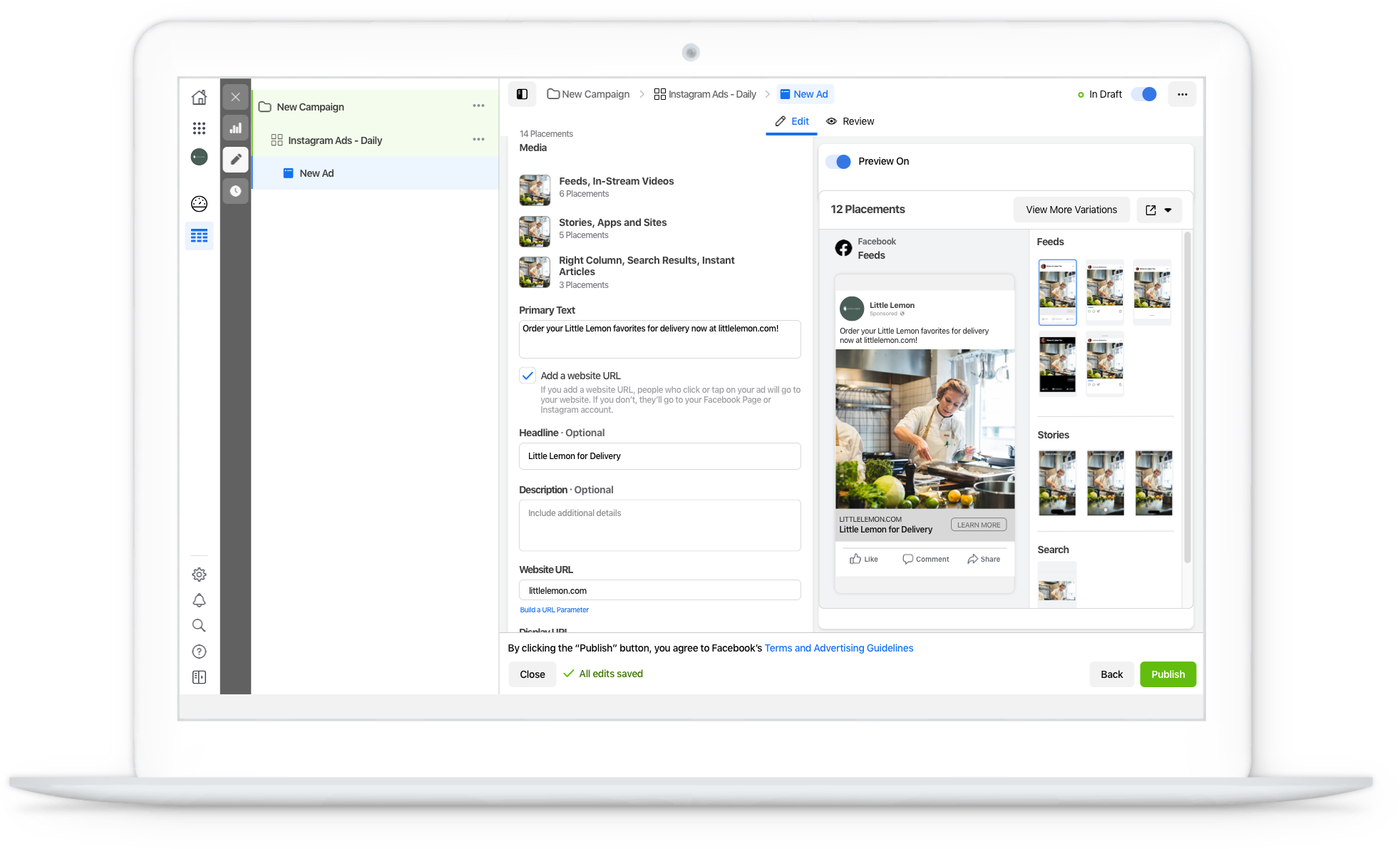Open the search magnifier icon in sidebar
This screenshot has width=1400, height=849.
click(x=199, y=626)
